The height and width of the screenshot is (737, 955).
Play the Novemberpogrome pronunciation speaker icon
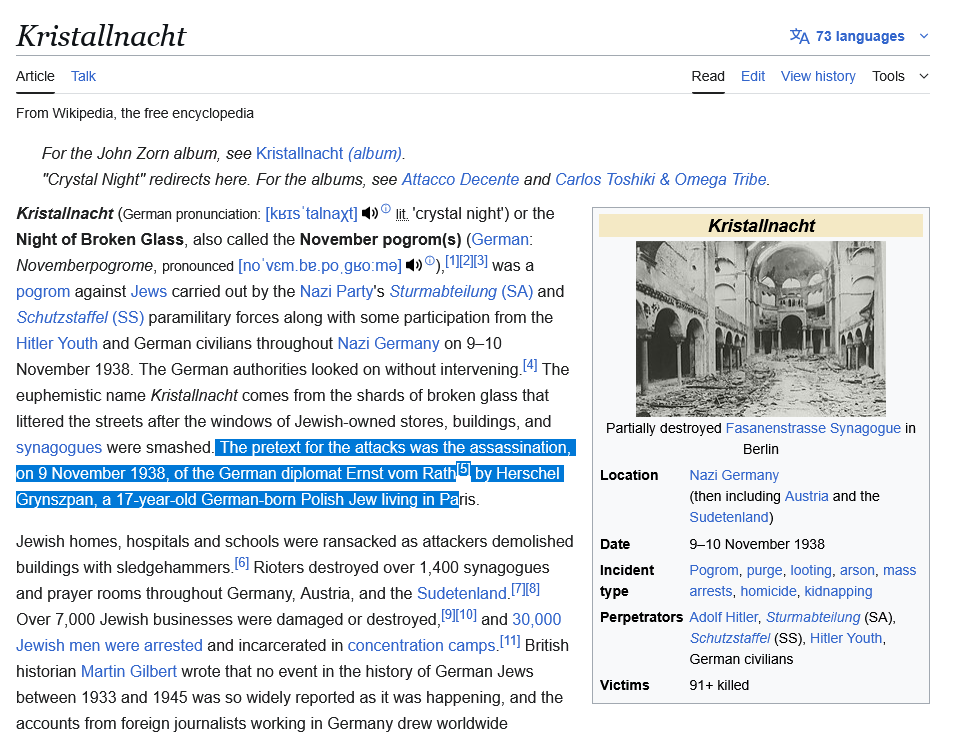(413, 265)
